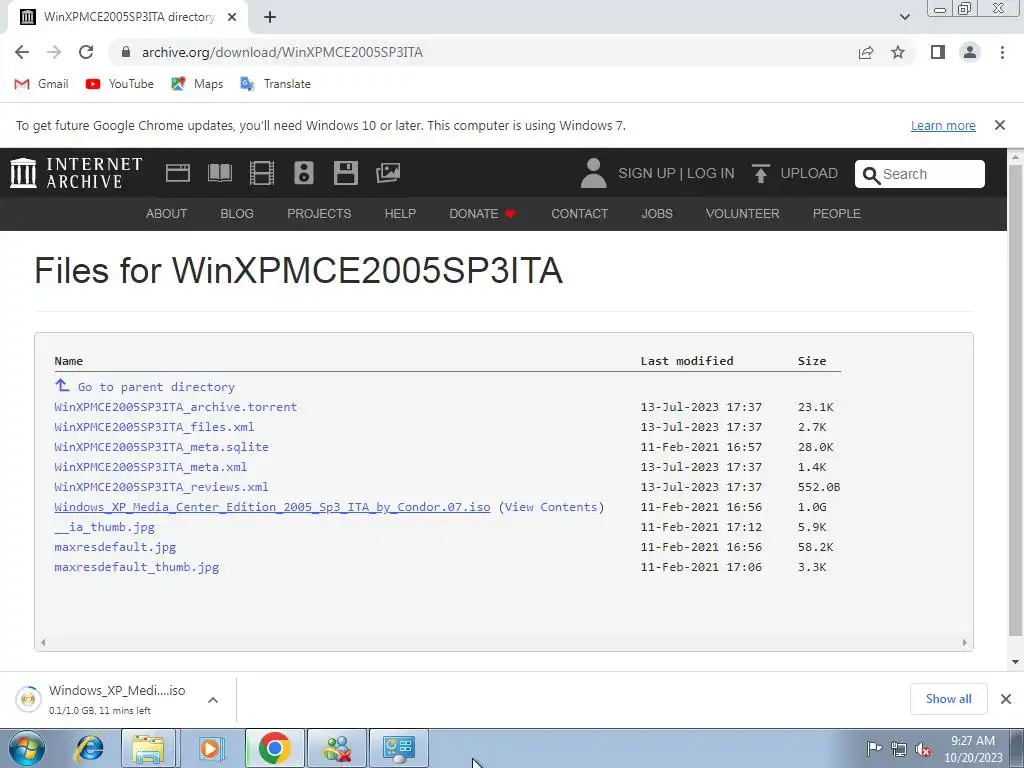Open the Software floppy disk icon

pos(345,173)
